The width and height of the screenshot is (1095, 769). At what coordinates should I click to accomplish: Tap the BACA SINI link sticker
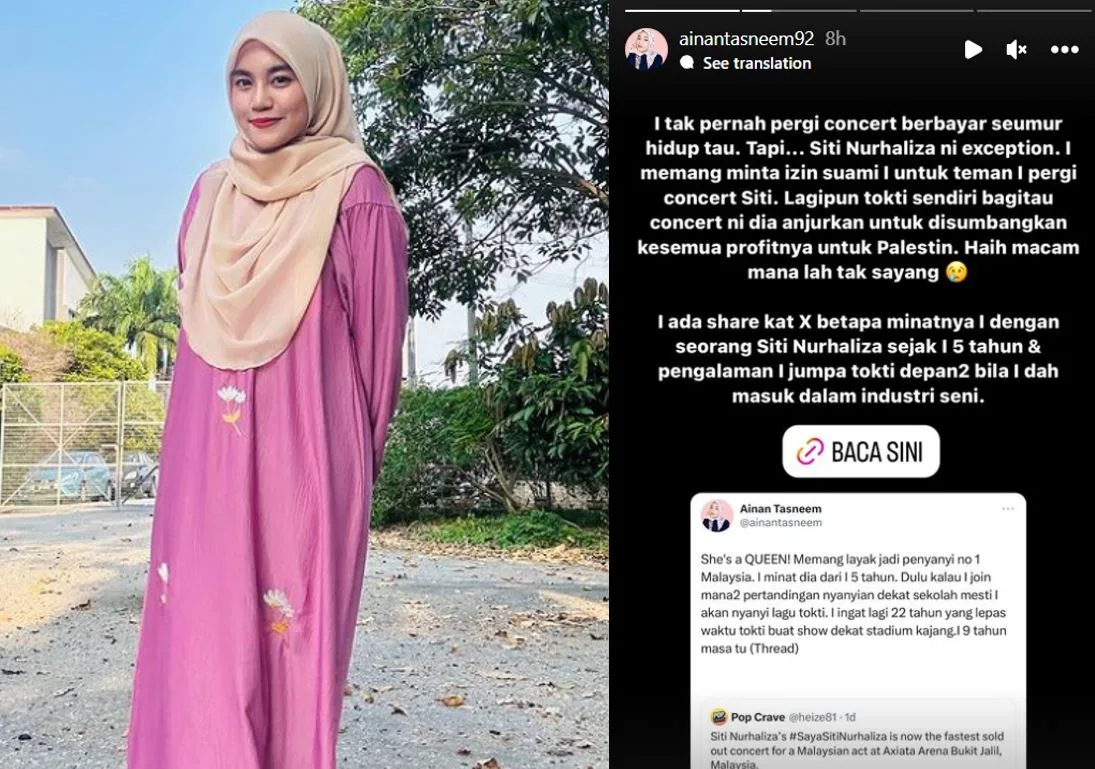tap(860, 452)
